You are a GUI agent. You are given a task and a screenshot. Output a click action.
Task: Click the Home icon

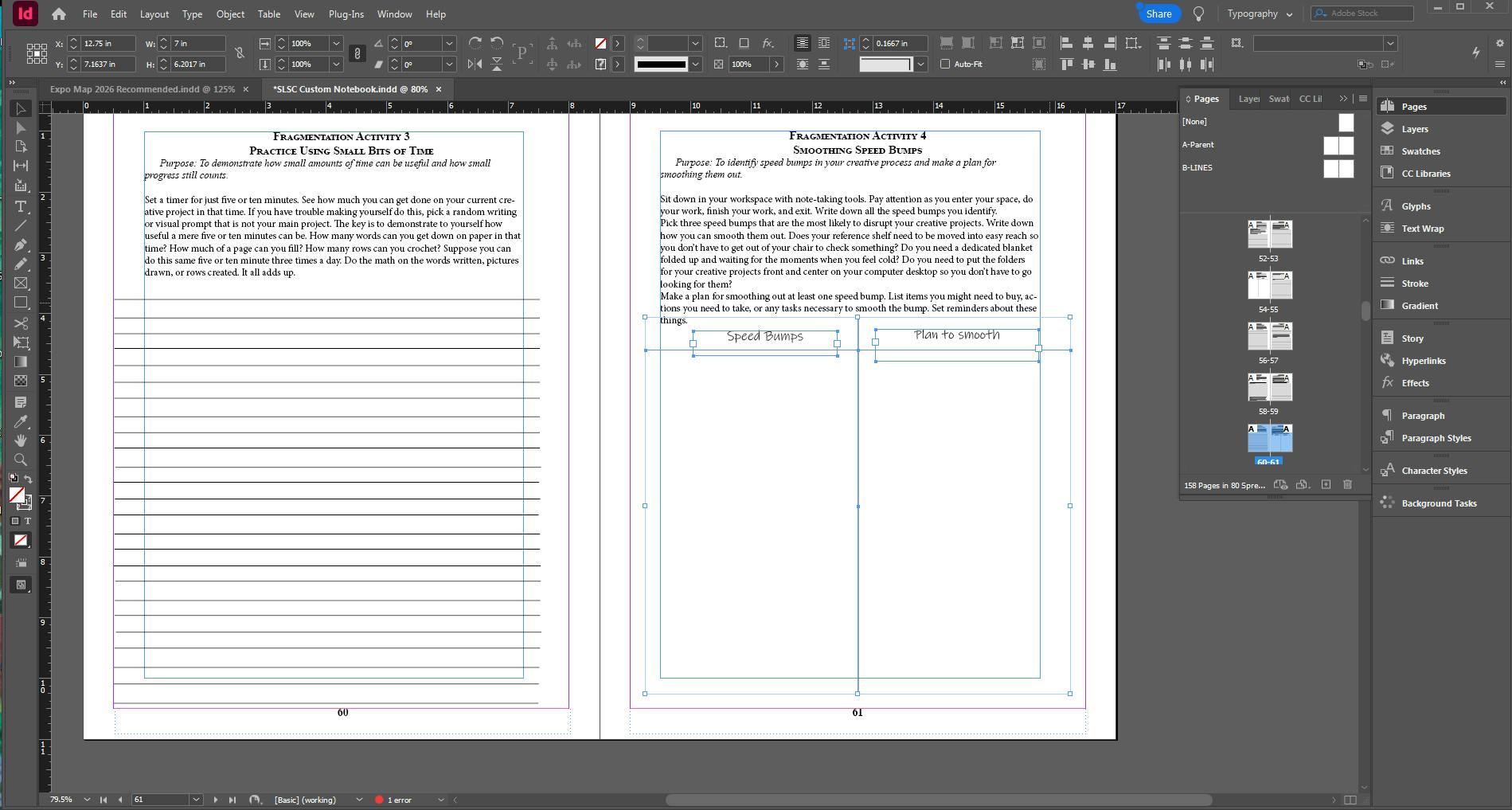pyautogui.click(x=59, y=14)
